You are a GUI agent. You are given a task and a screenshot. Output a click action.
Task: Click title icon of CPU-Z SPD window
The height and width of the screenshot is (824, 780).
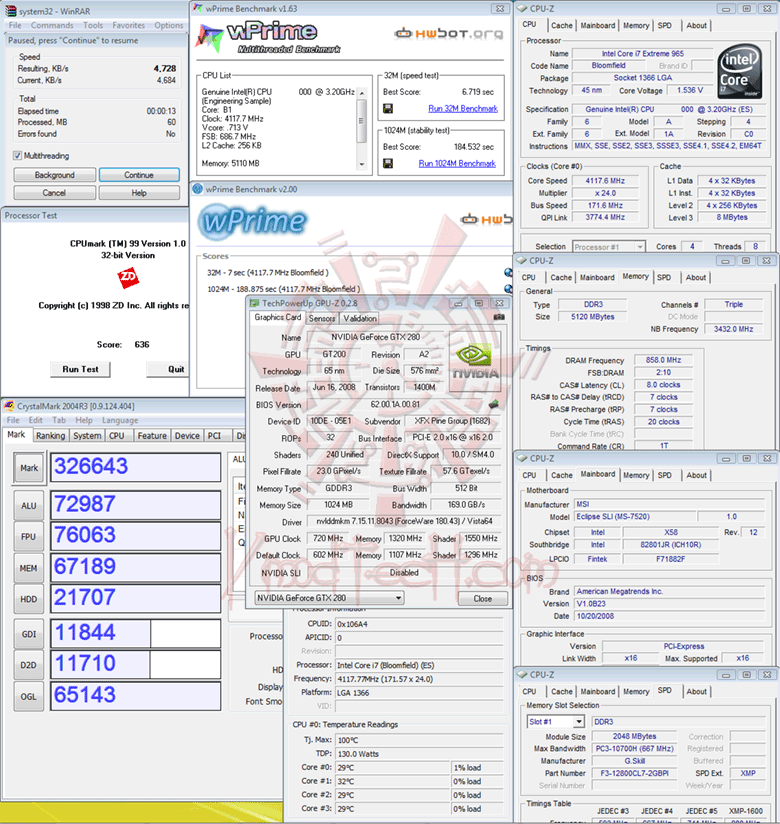521,675
